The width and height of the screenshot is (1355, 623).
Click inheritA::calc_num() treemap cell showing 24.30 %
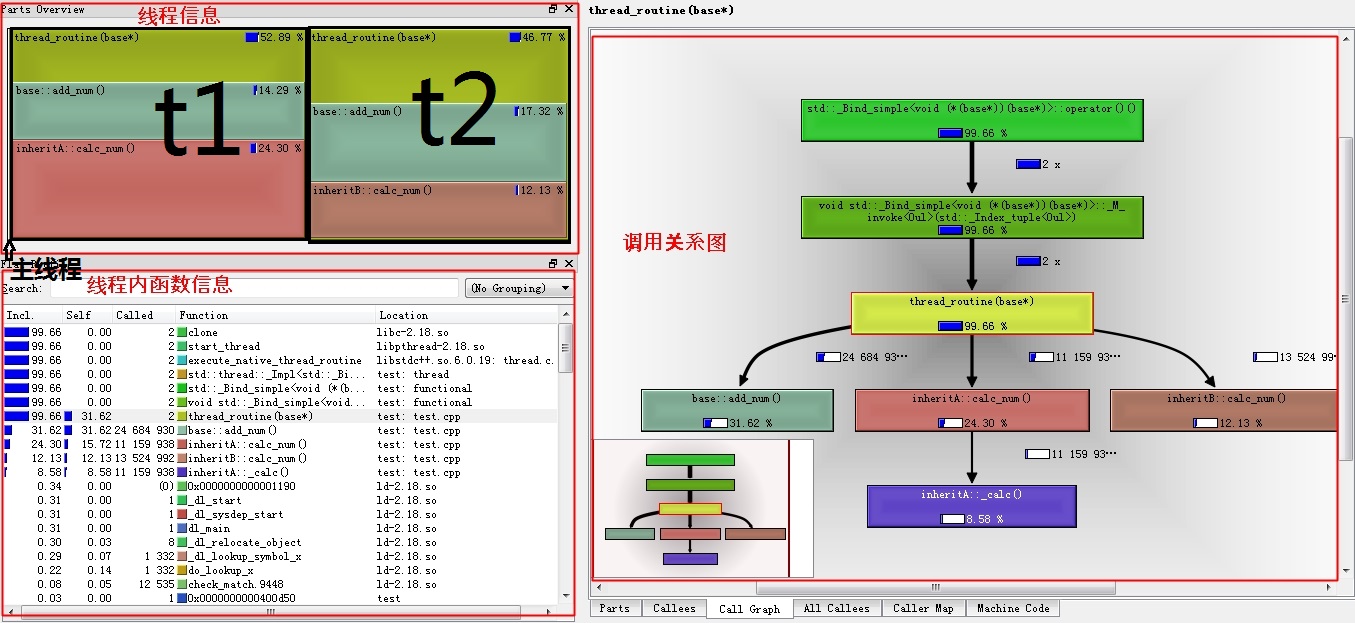(x=158, y=189)
